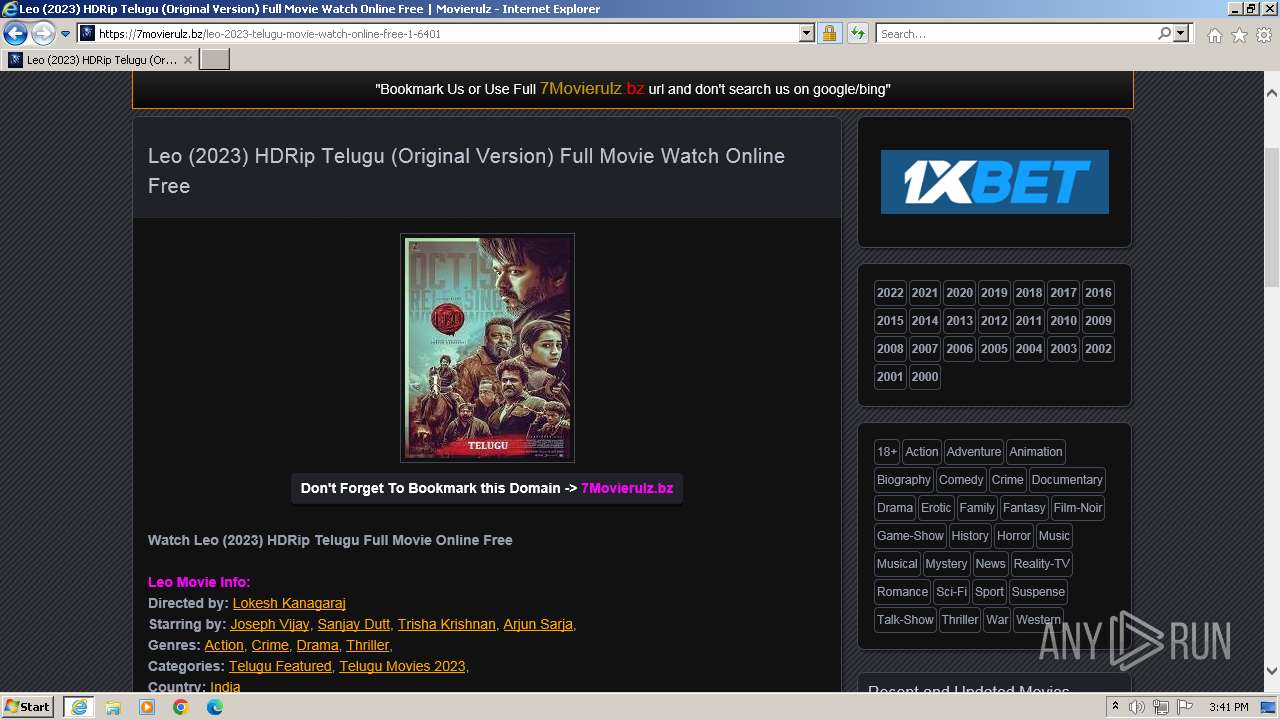Select the 2022 year button
The image size is (1280, 720).
tap(890, 293)
